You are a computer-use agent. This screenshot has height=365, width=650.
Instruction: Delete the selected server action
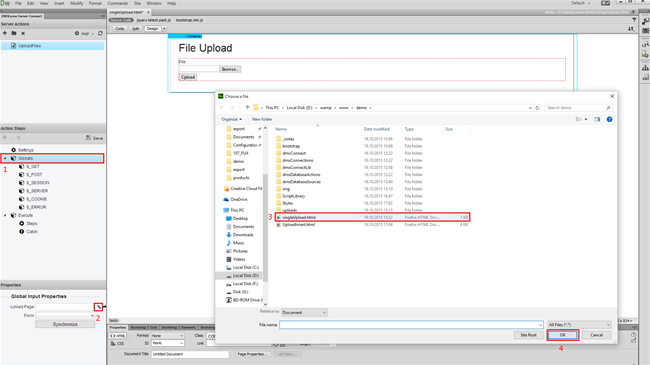click(23, 33)
